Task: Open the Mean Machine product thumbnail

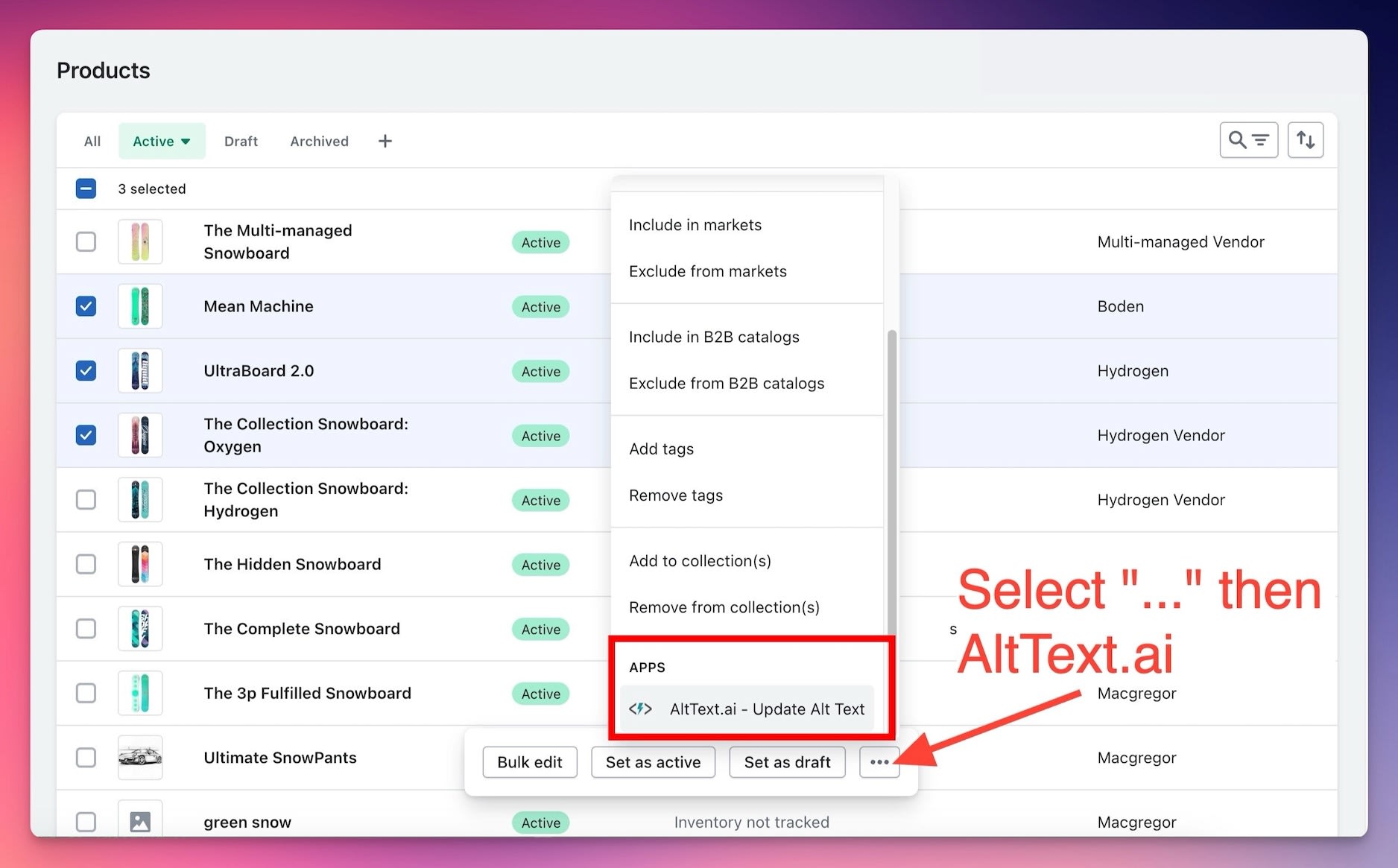Action: (140, 306)
